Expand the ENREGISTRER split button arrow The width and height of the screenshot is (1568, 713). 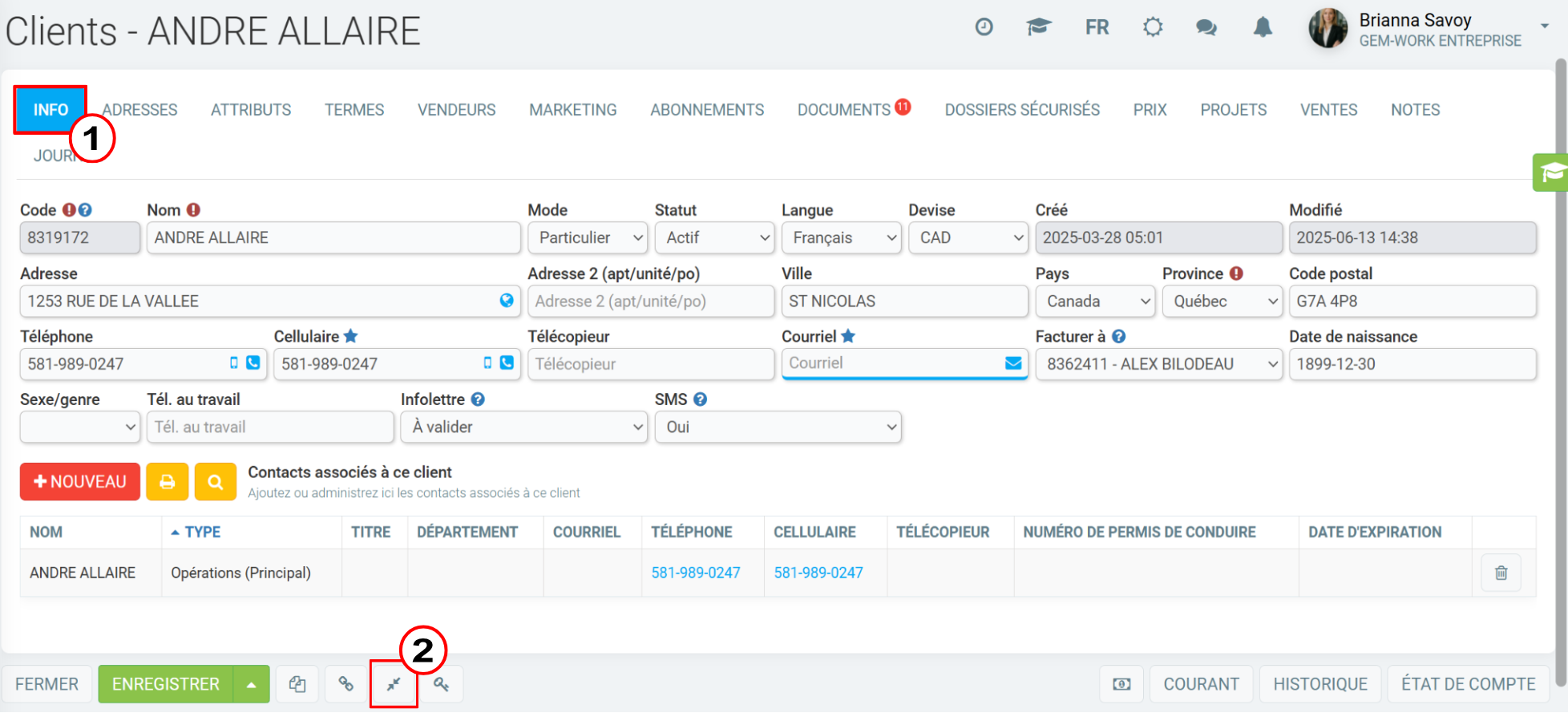pos(252,684)
